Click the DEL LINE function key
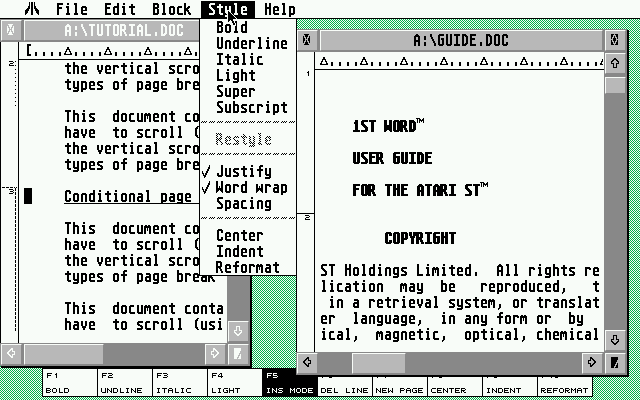This screenshot has width=640, height=400. (x=344, y=386)
